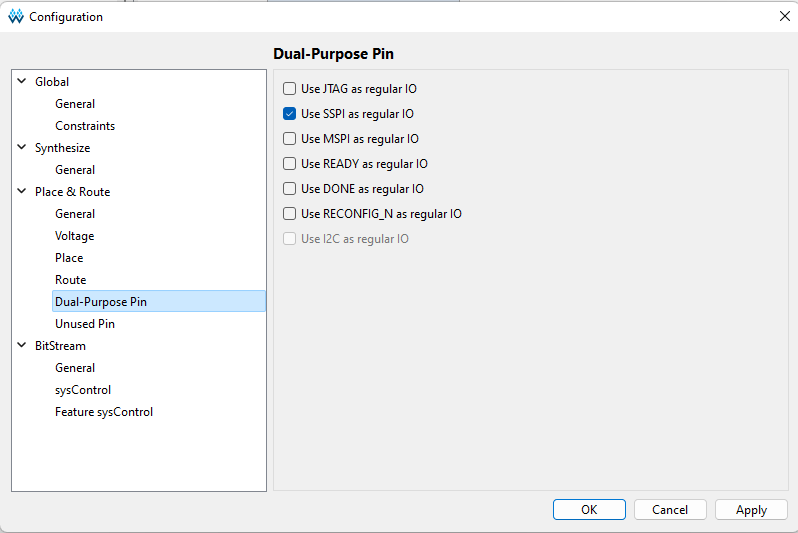Collapse the BitStream tree node
Image resolution: width=798 pixels, height=533 pixels.
22,345
